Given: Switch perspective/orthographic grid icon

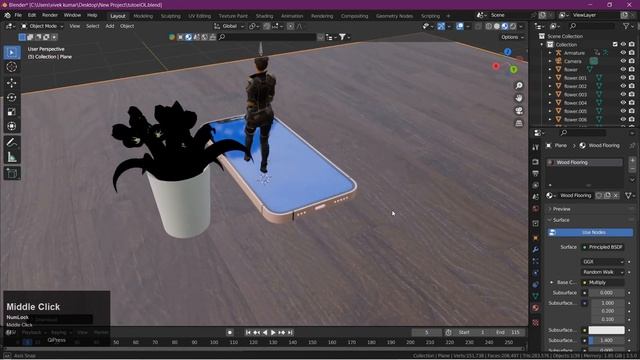Looking at the screenshot, I should pos(519,123).
